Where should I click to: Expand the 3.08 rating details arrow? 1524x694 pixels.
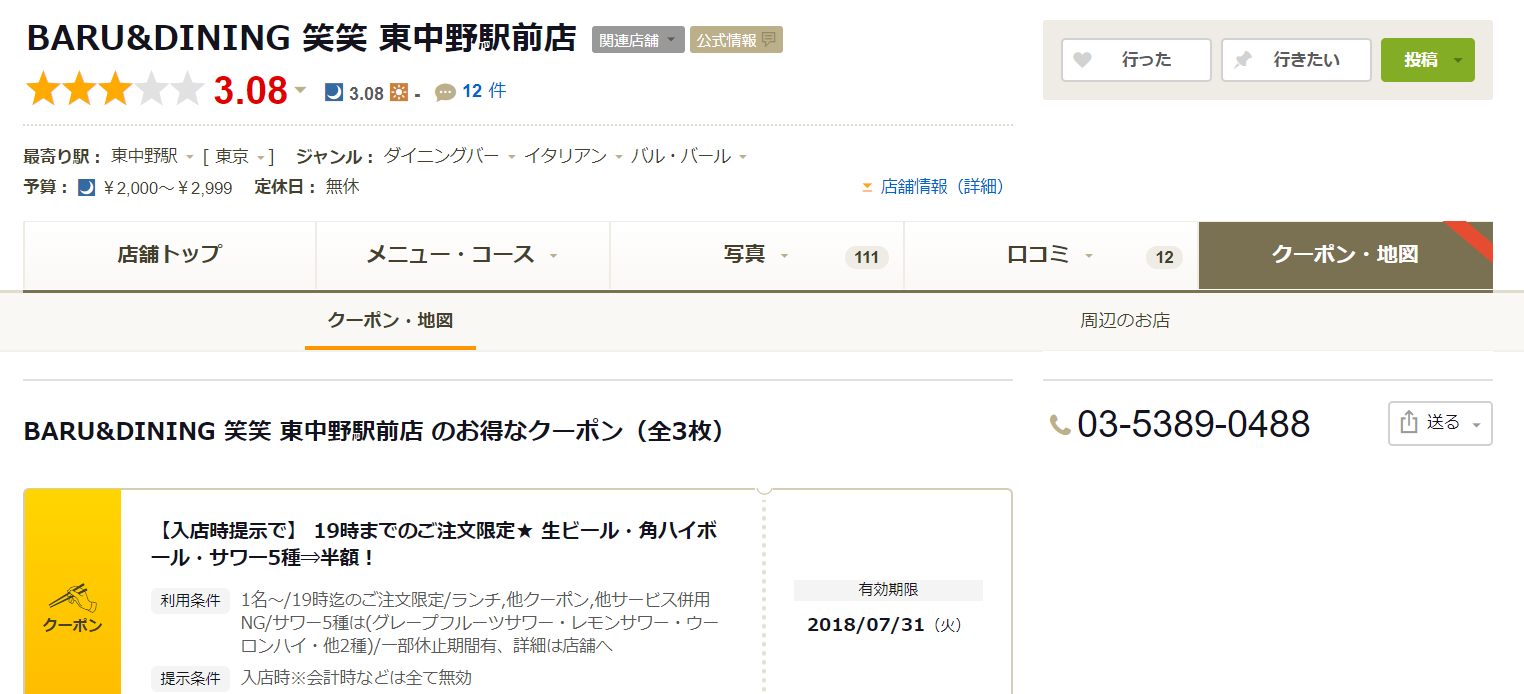[x=300, y=91]
